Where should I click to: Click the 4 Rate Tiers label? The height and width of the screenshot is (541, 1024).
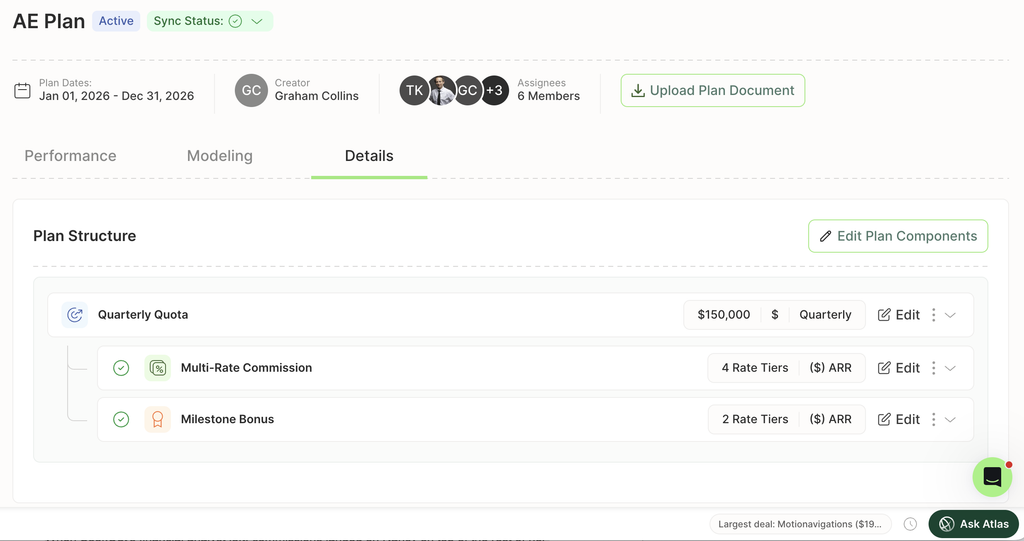(x=755, y=368)
